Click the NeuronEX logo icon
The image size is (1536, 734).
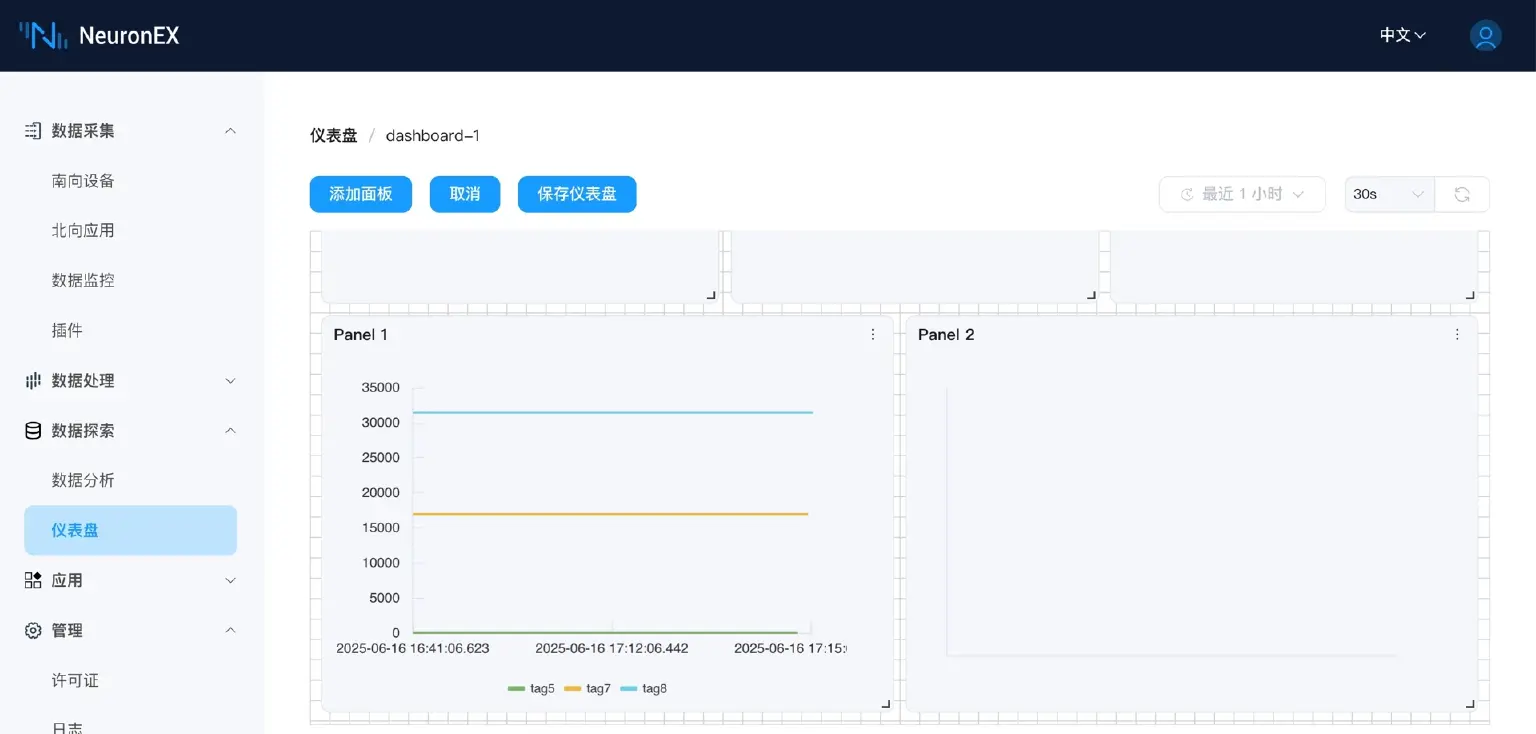pos(43,35)
